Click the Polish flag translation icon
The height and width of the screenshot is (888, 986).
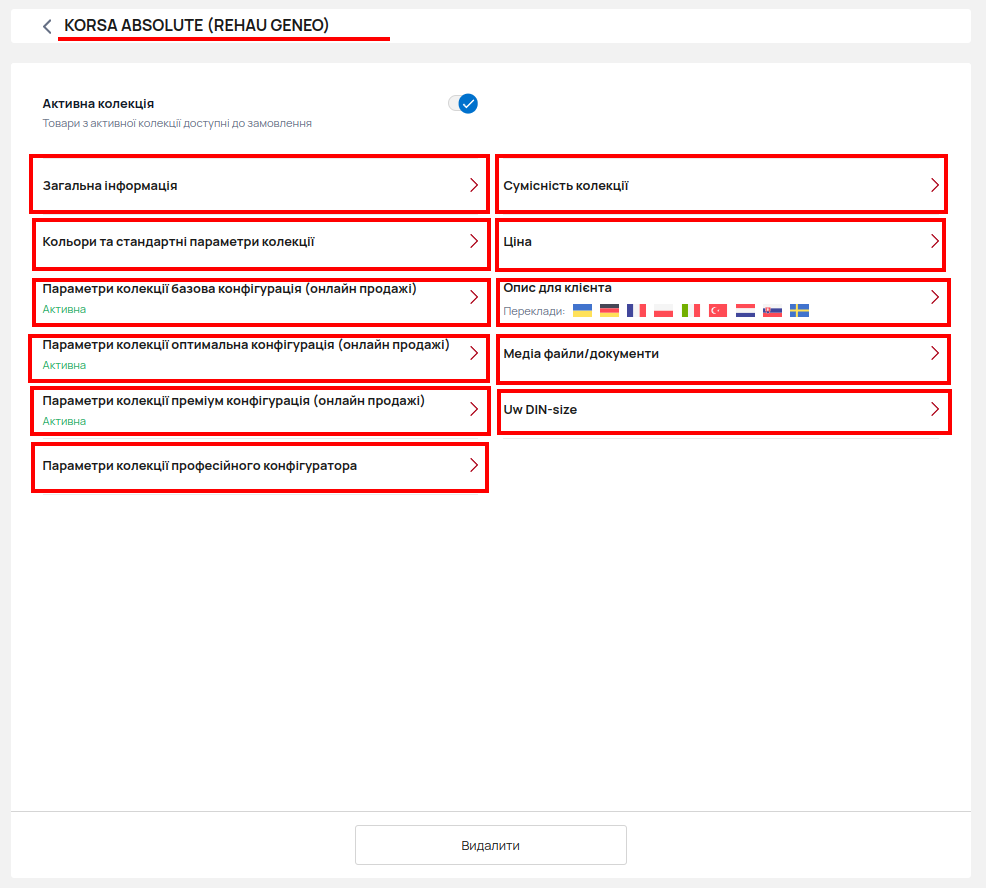coord(663,311)
